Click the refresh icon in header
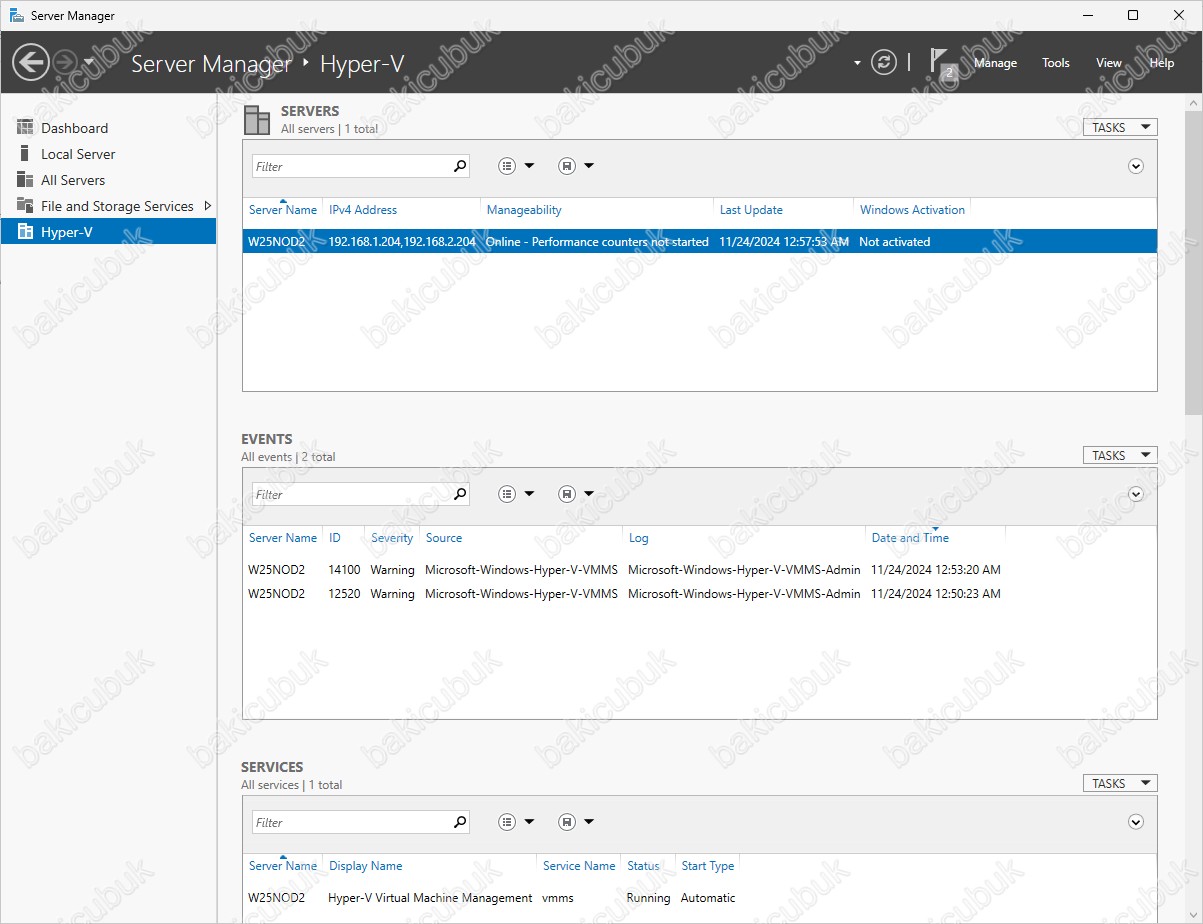This screenshot has width=1203, height=924. 884,63
